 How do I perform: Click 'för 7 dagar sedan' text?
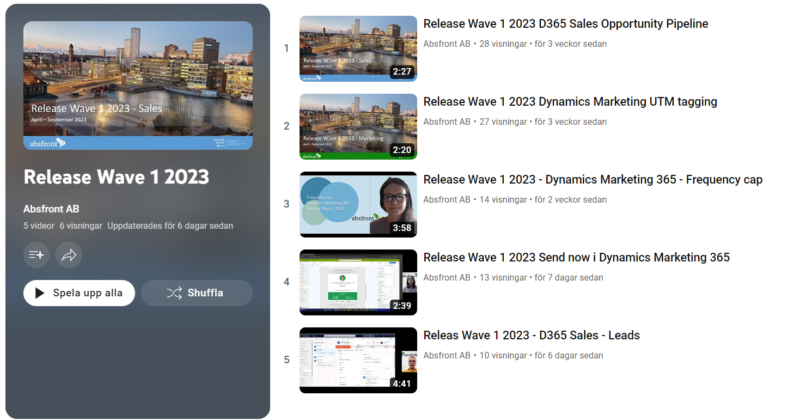click(569, 278)
